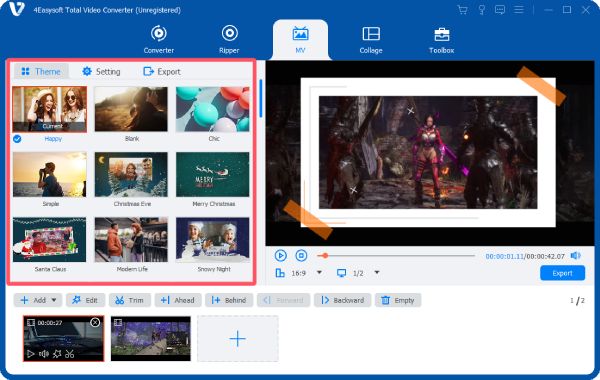
Task: Select the first clip thumbnail 00:00:27
Action: click(64, 339)
